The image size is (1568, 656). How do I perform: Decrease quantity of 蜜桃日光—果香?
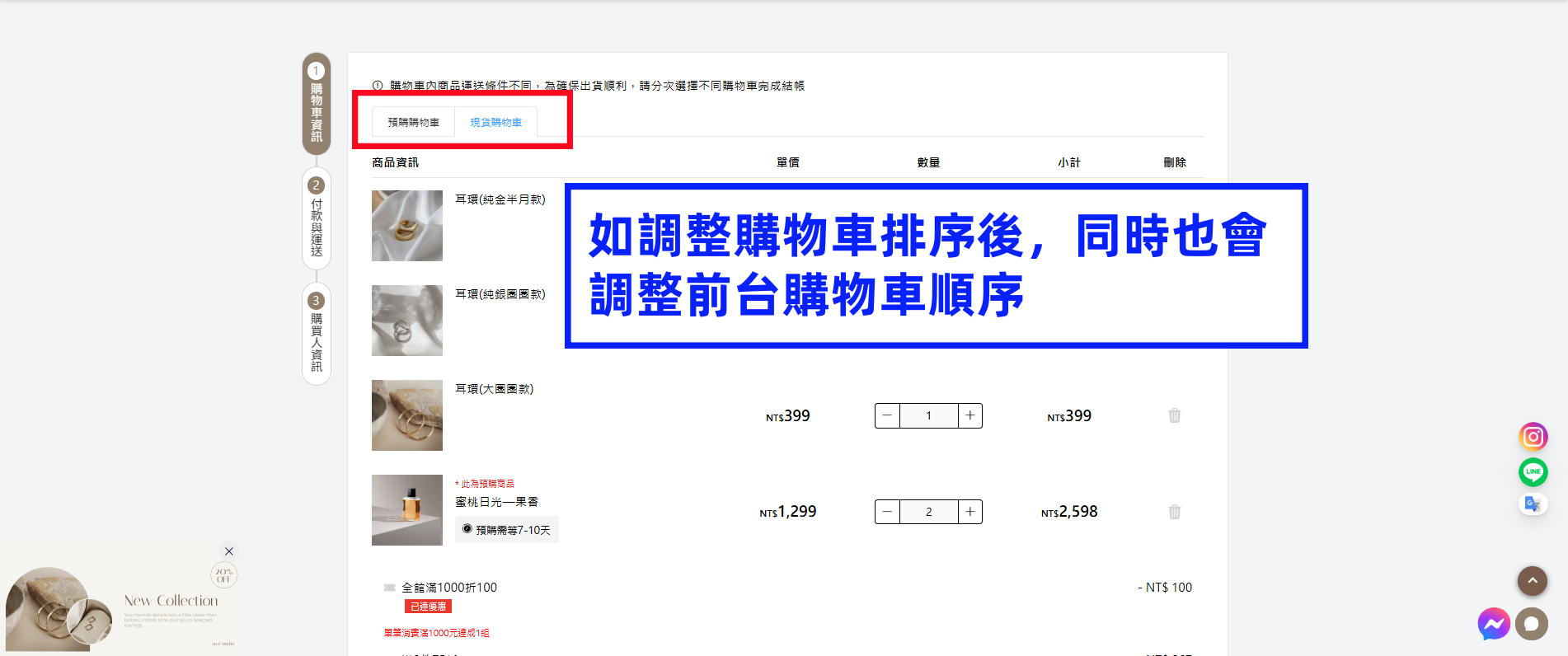click(x=887, y=512)
